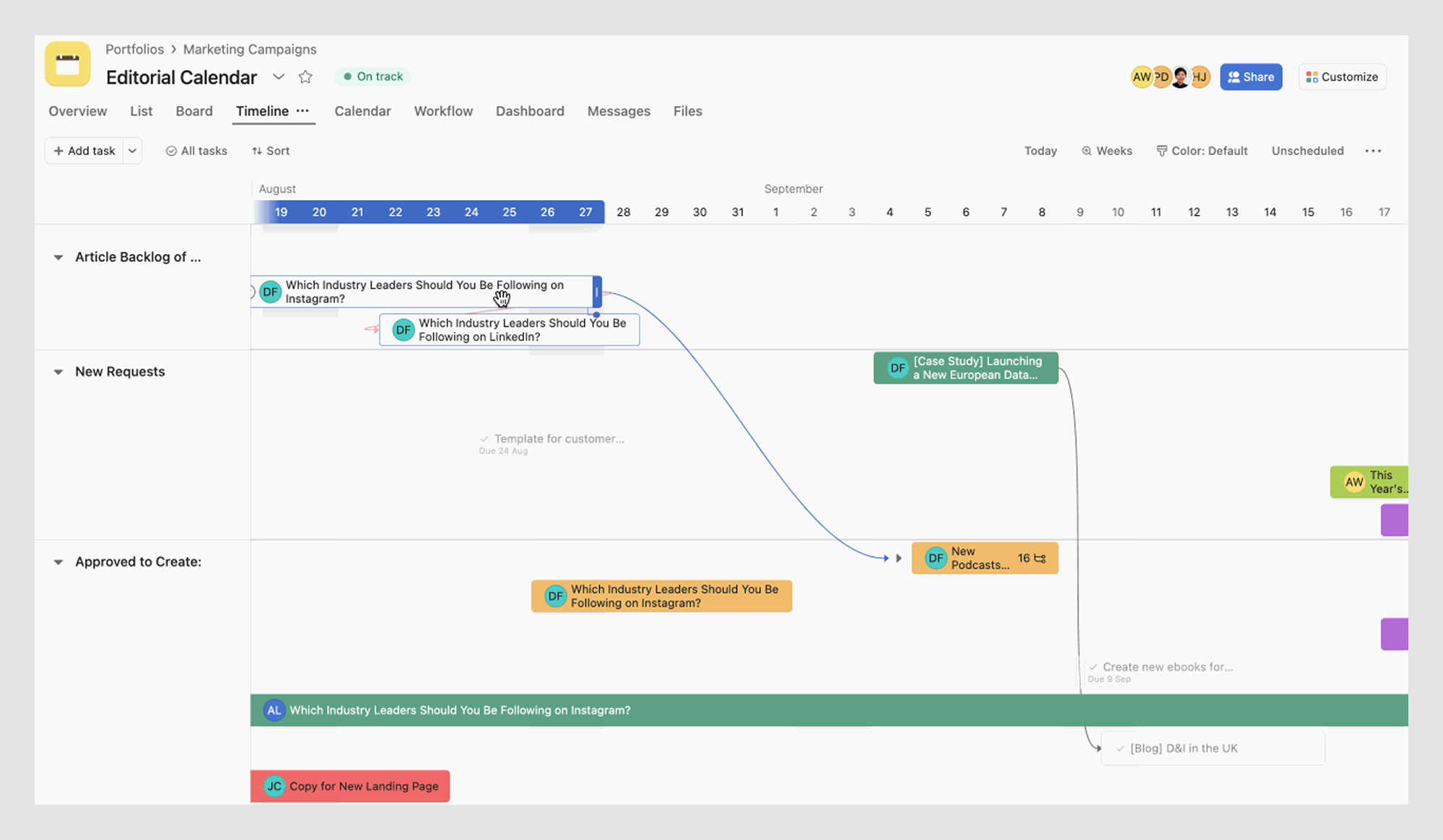This screenshot has height=840, width=1443.
Task: Toggle completion of Create new ebooks task
Action: [x=1096, y=667]
